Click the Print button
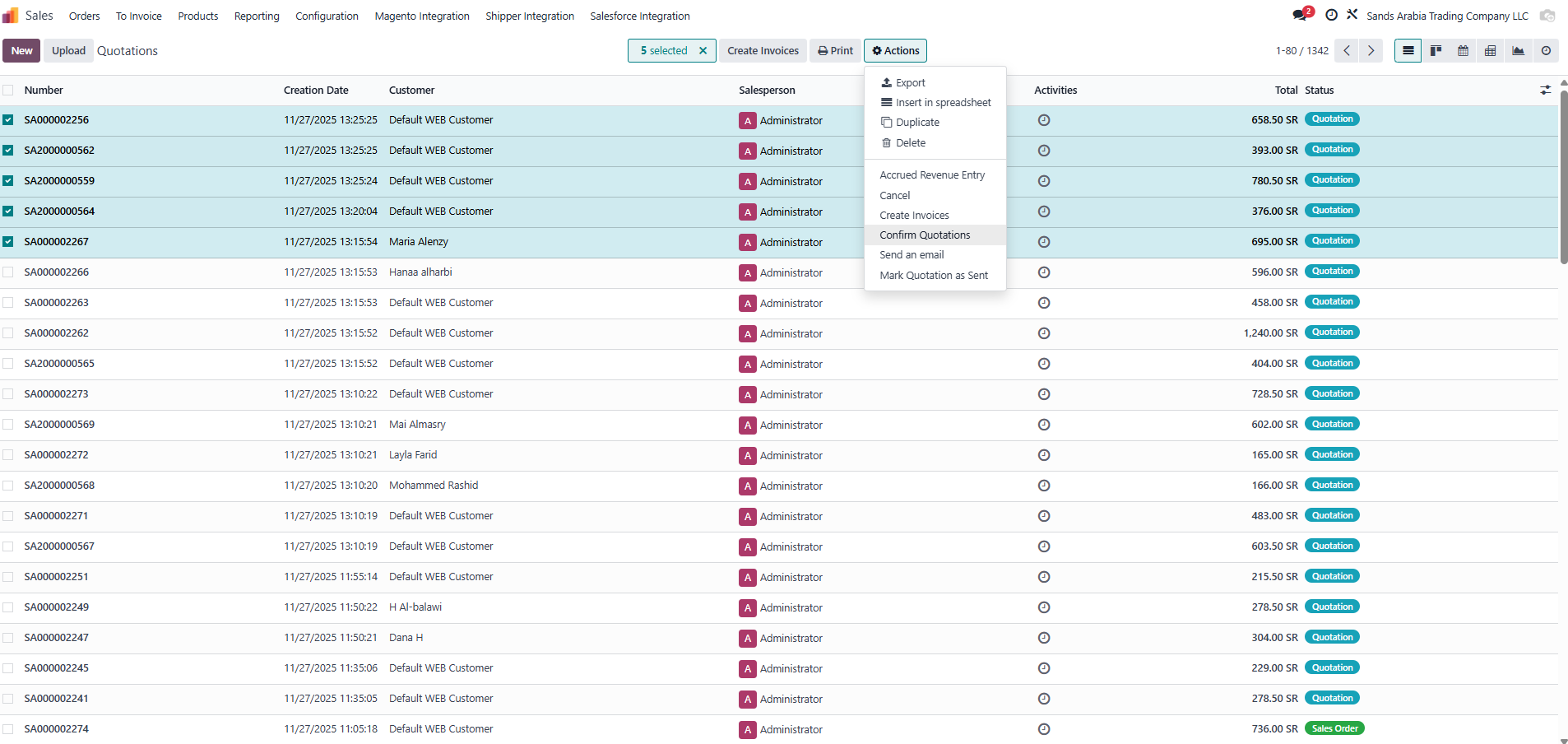The image size is (1568, 744). [835, 51]
